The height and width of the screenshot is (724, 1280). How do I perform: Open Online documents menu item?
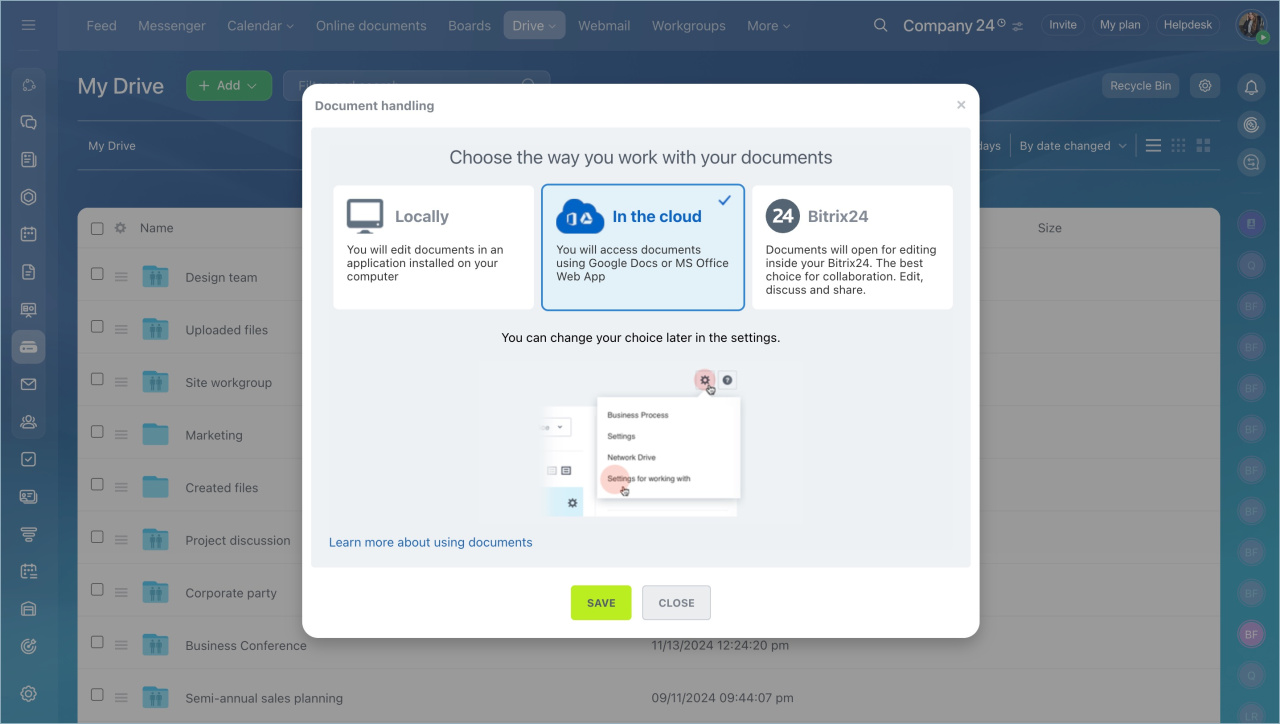coord(371,25)
